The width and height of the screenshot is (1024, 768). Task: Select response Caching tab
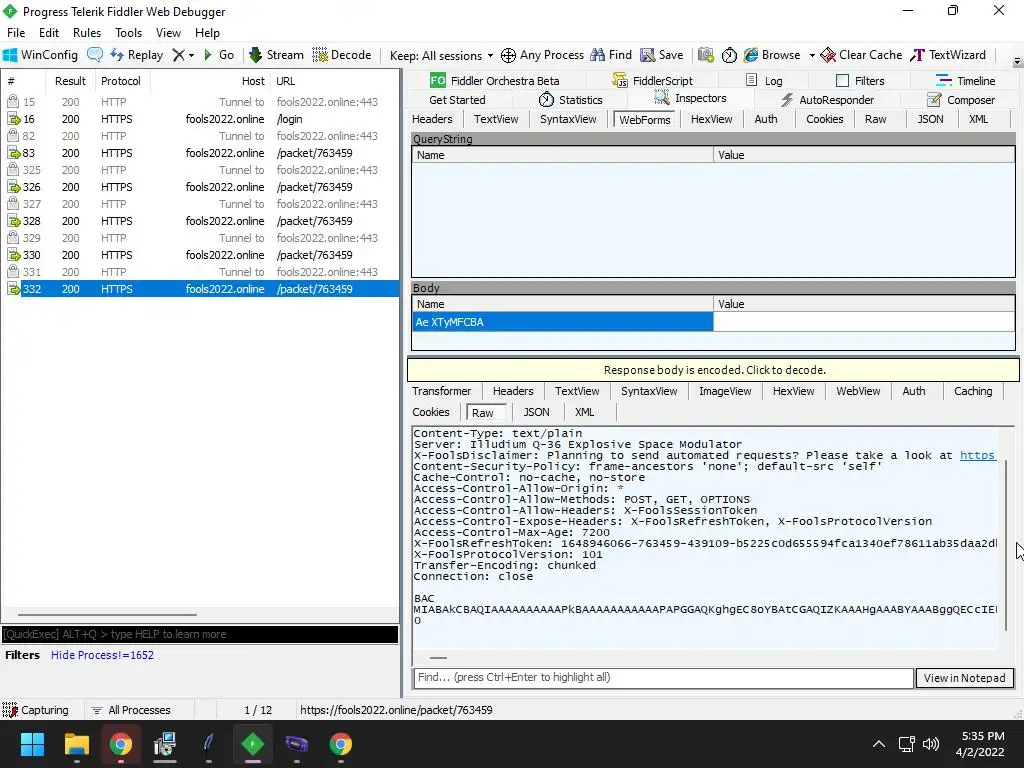click(972, 391)
